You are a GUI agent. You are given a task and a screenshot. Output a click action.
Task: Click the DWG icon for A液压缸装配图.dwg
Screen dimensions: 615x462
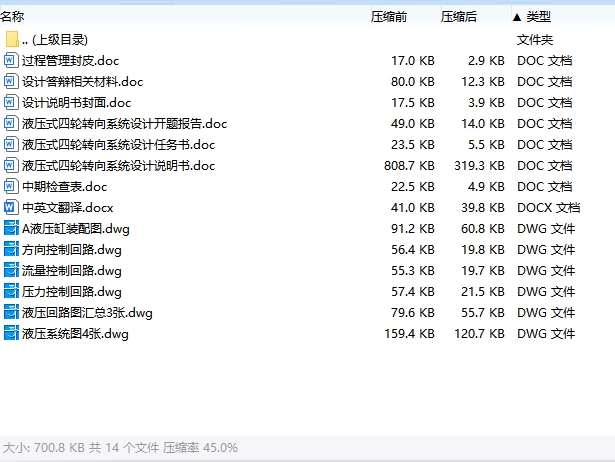(11, 228)
